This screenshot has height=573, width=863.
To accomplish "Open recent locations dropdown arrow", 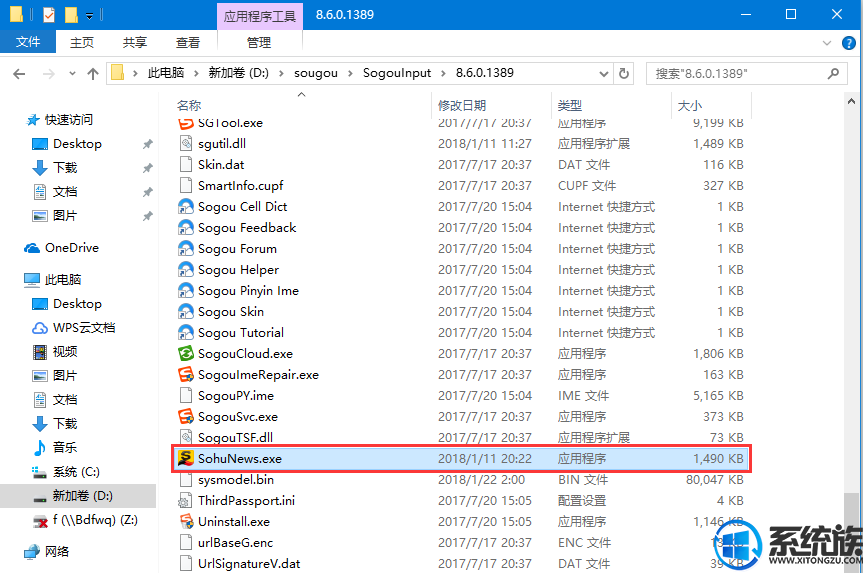I will tap(72, 74).
